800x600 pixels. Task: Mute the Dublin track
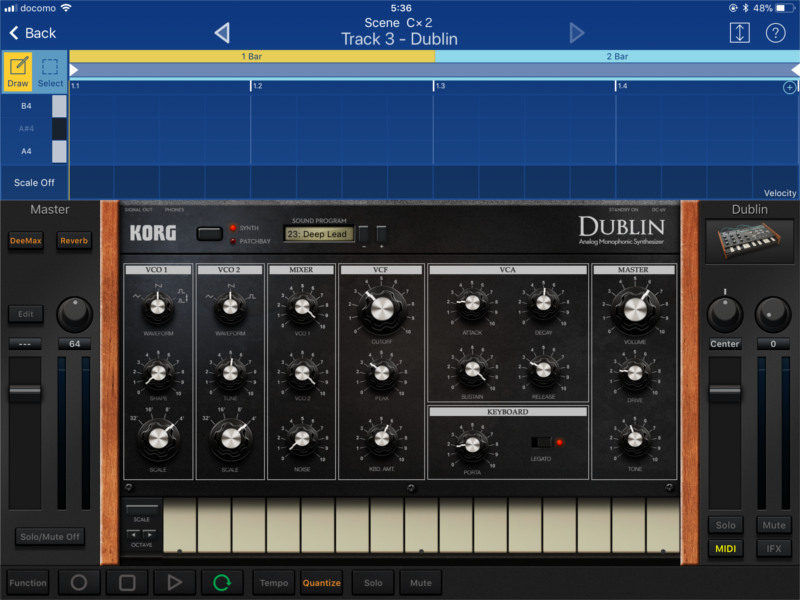click(x=773, y=525)
